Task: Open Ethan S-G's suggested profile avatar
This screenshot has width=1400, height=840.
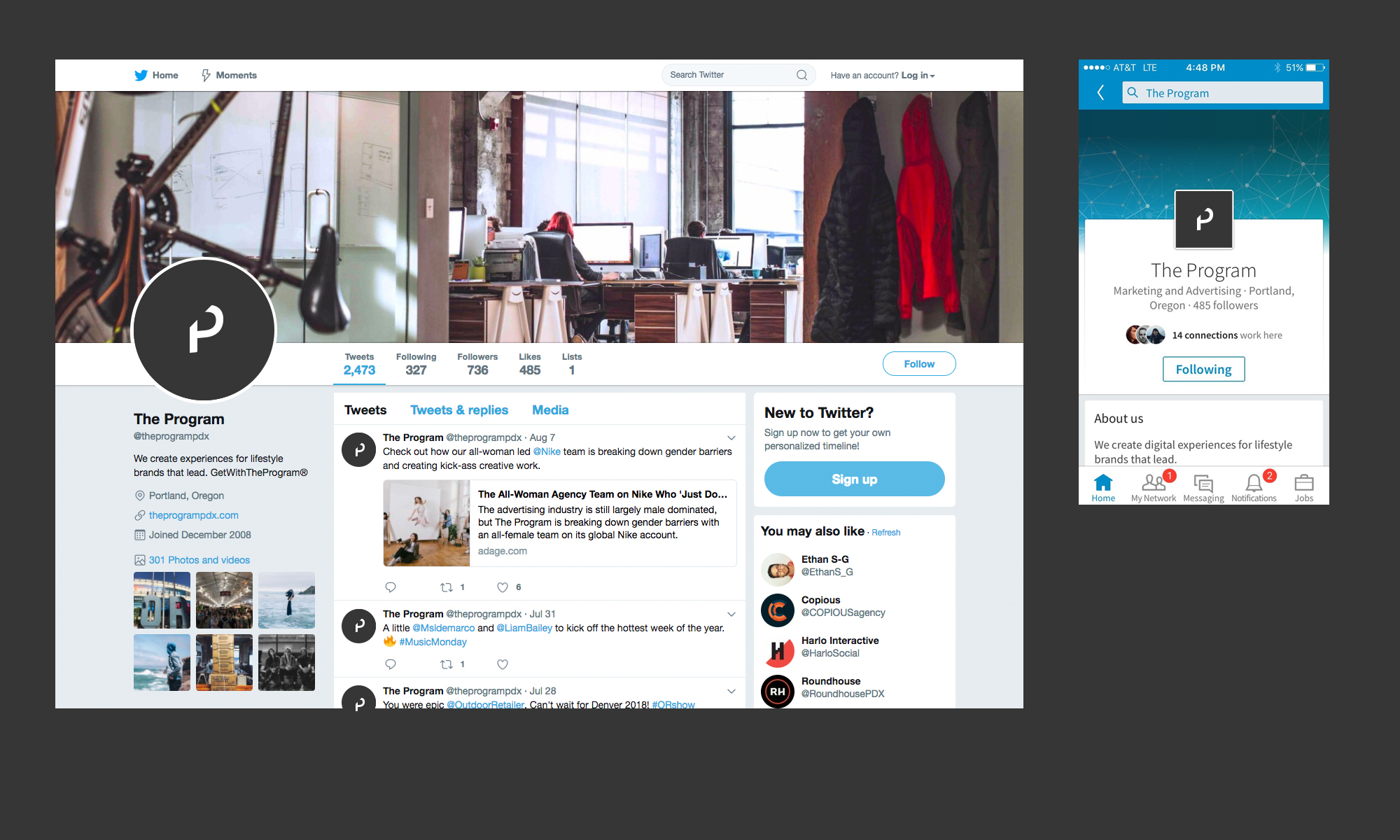Action: [x=777, y=569]
